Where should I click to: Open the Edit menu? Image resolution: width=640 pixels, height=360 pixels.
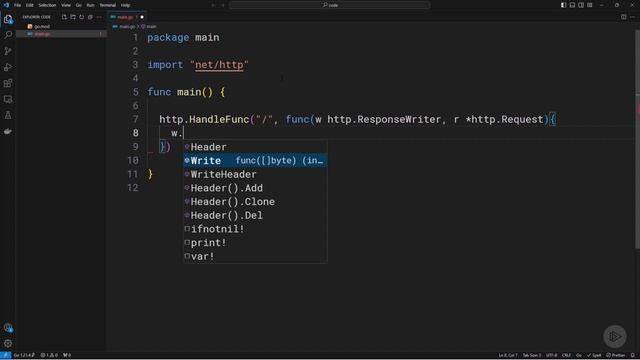pyautogui.click(x=30, y=5)
